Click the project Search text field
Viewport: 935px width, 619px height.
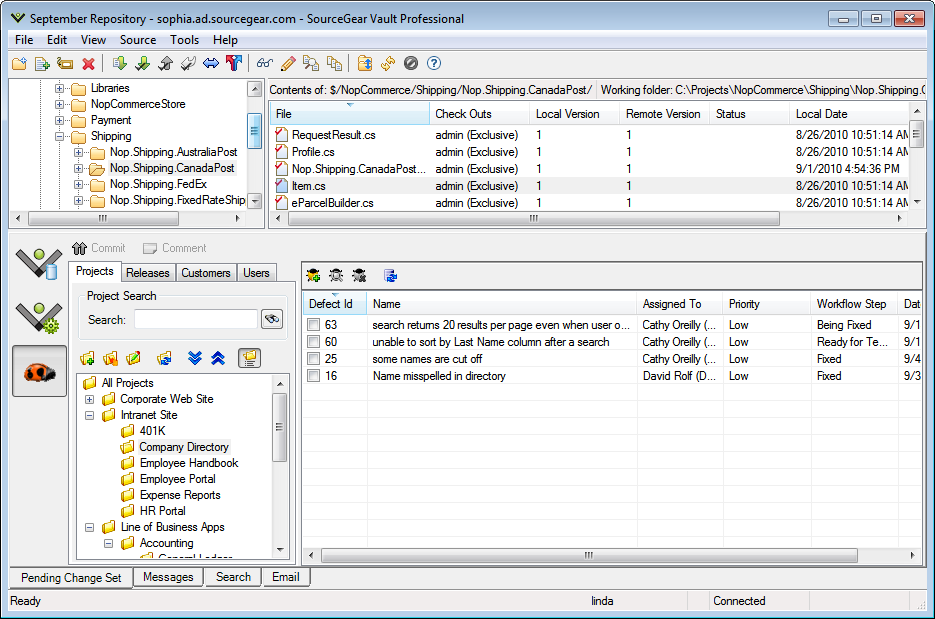195,320
